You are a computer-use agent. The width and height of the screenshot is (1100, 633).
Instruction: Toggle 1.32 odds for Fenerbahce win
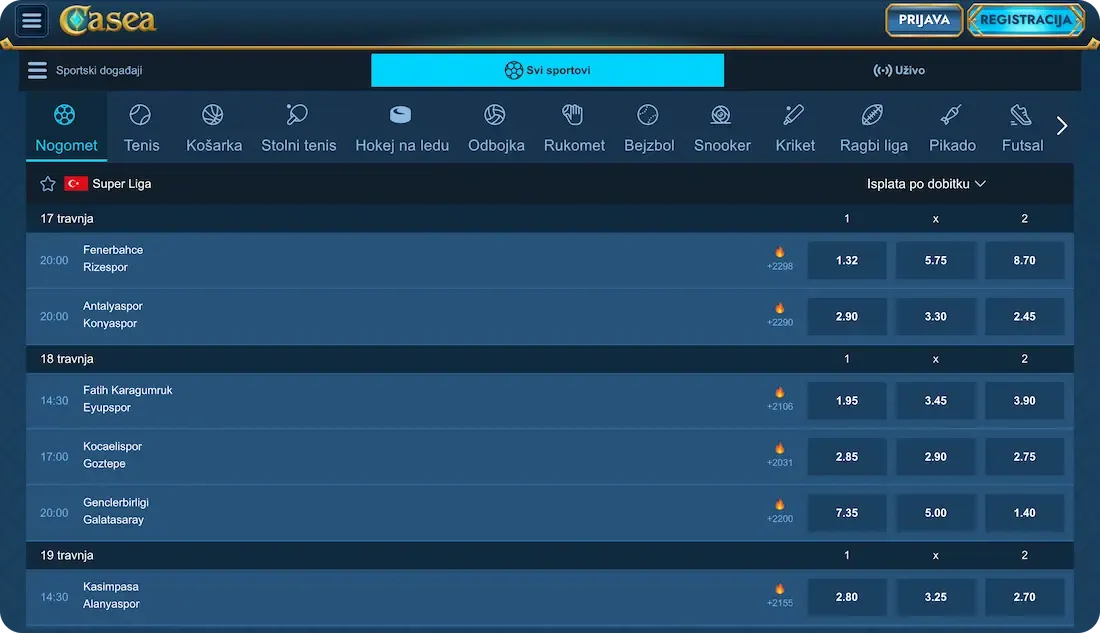point(846,260)
